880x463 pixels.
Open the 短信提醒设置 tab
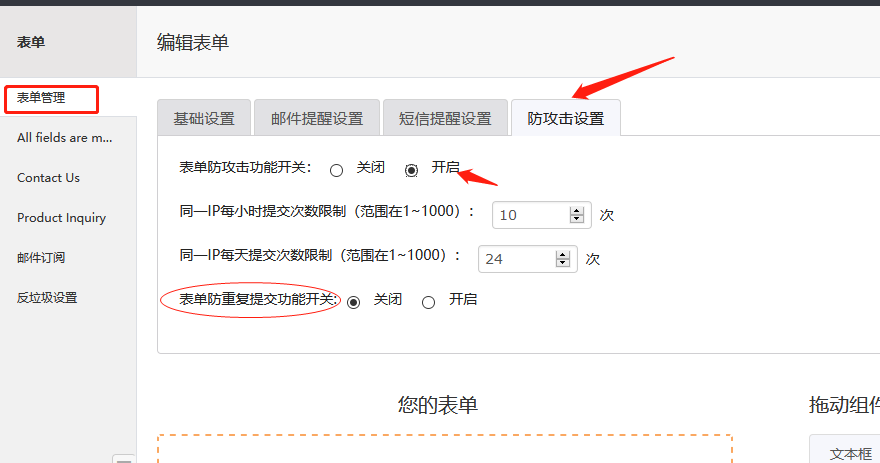[444, 118]
